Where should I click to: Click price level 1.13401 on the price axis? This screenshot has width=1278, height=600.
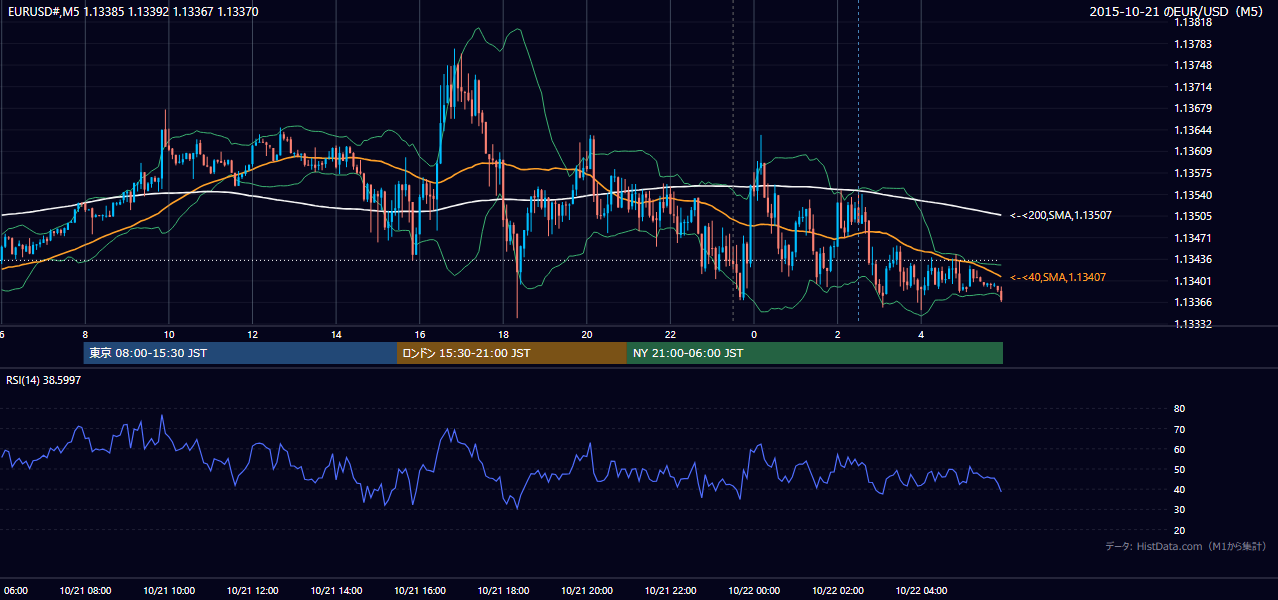click(1193, 281)
